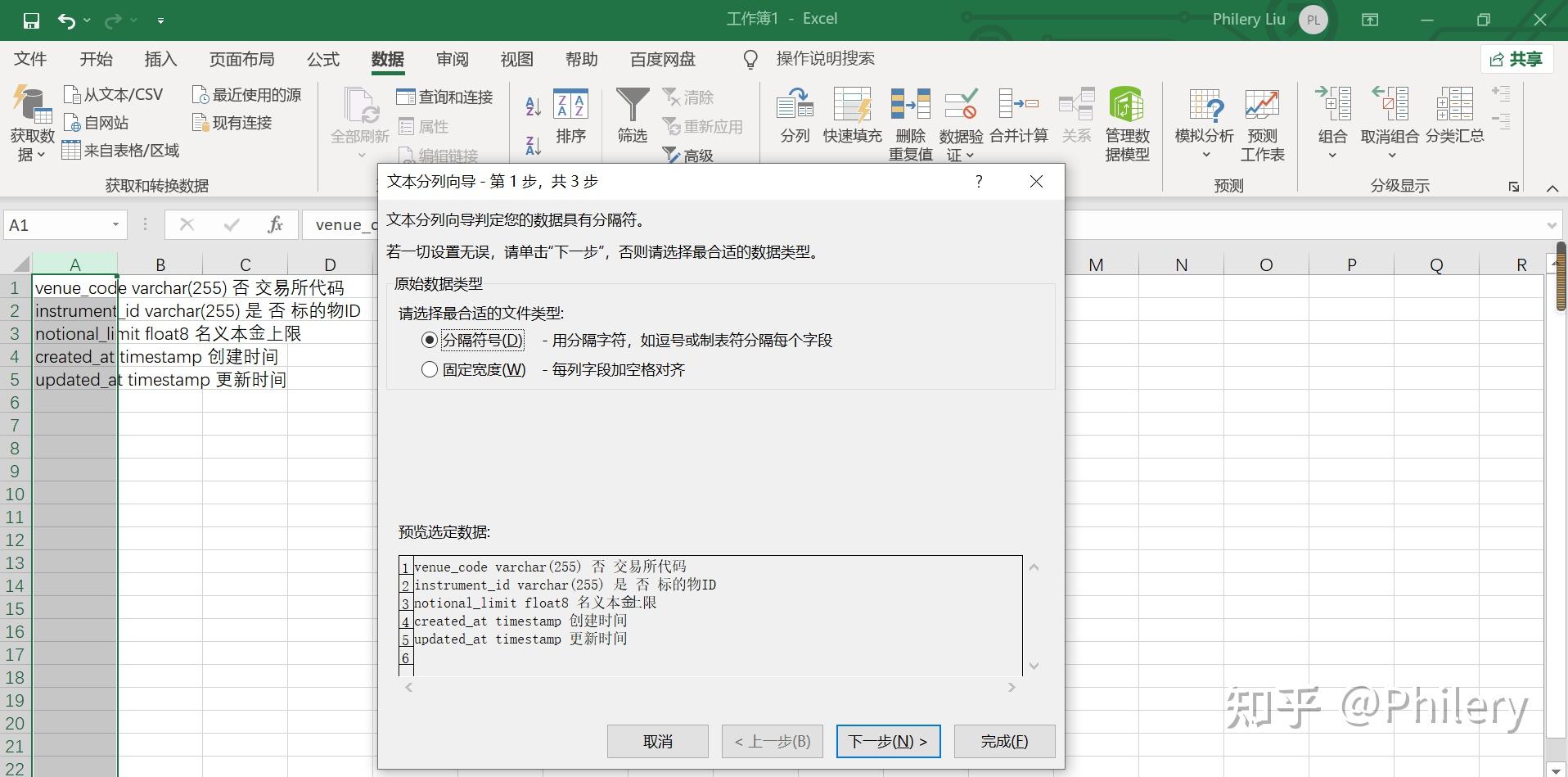
Task: Open the Quick Access Toolbar customize dropdown
Action: [160, 20]
